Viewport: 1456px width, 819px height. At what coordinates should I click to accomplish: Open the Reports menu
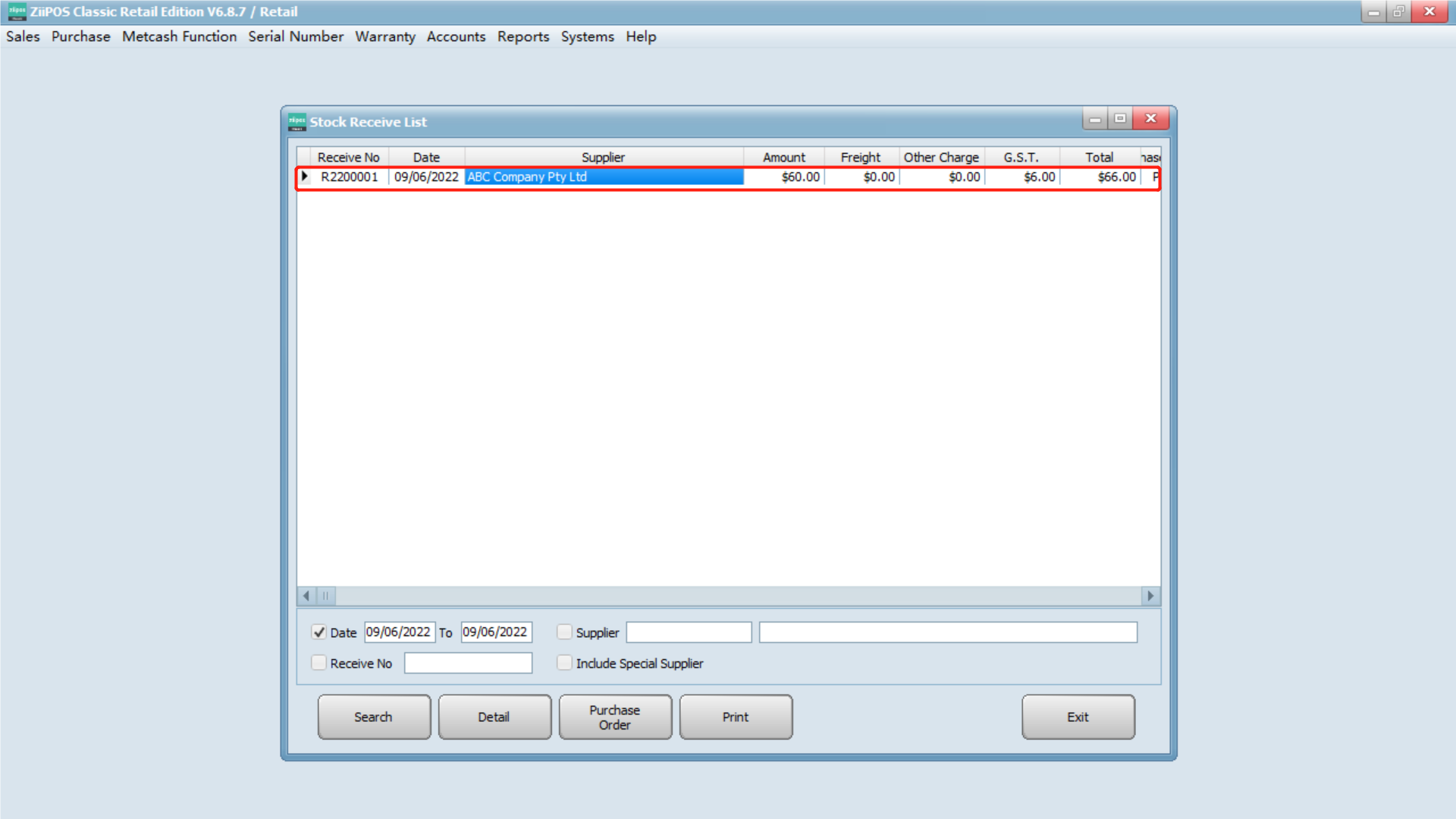coord(523,36)
